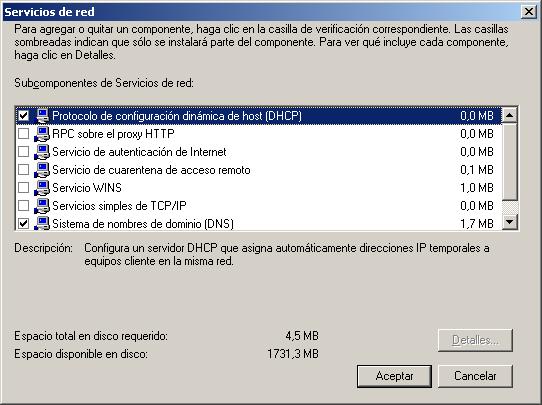
Task: Select the Servicio de autenticación de Internet row
Action: tap(258, 152)
